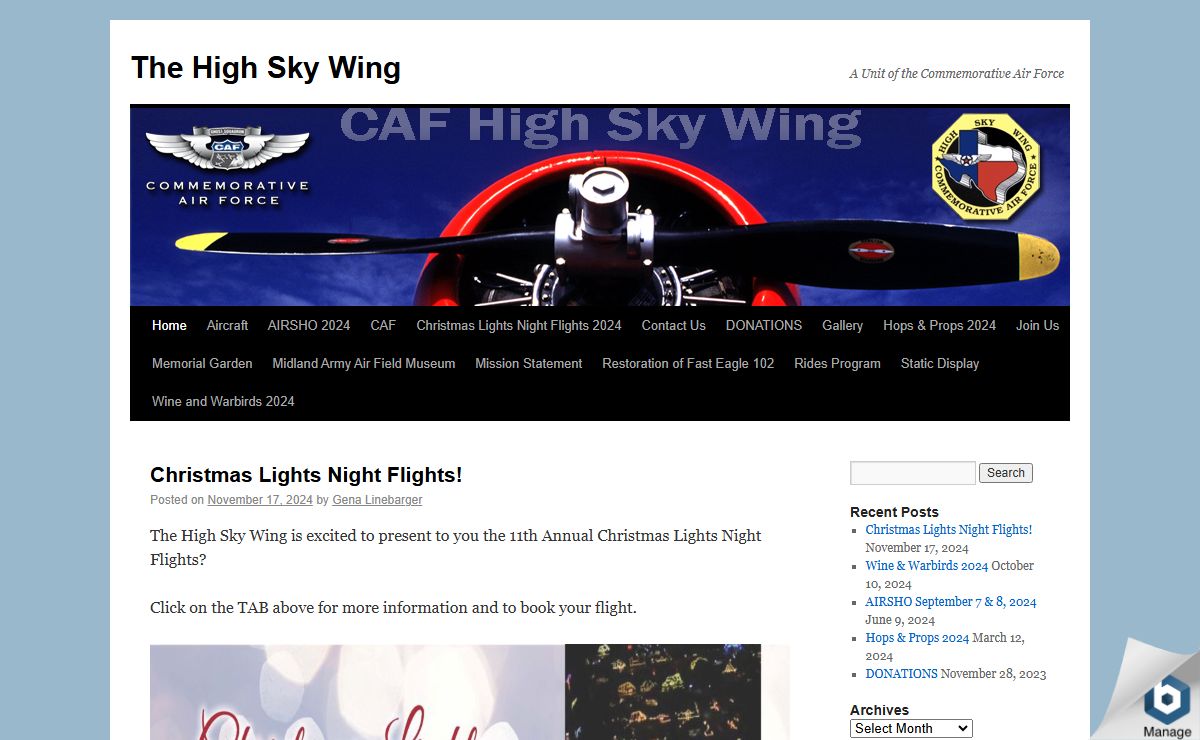The height and width of the screenshot is (740, 1200).
Task: Click the Search button
Action: click(x=1006, y=473)
